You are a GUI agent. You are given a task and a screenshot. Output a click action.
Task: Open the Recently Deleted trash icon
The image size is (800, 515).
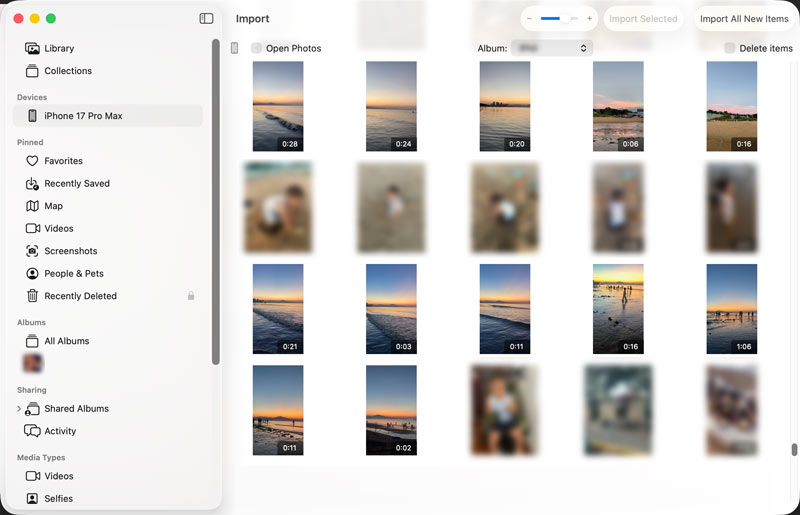pos(32,296)
